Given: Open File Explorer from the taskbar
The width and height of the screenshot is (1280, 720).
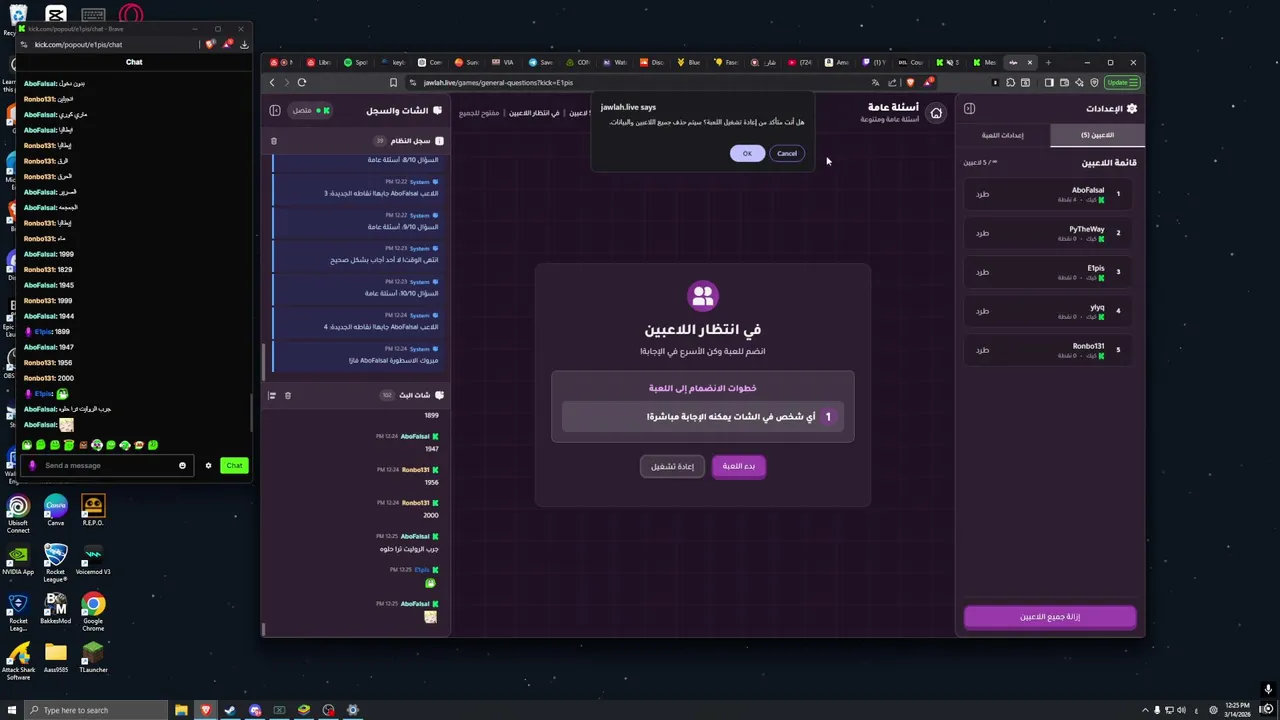Looking at the screenshot, I should coord(181,710).
